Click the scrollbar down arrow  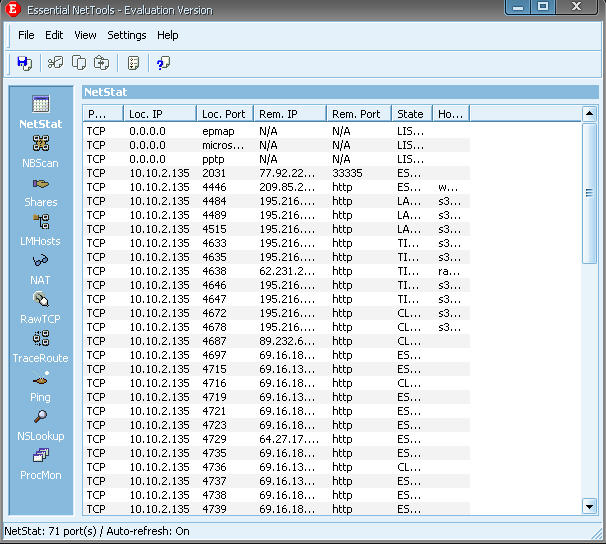tap(589, 507)
